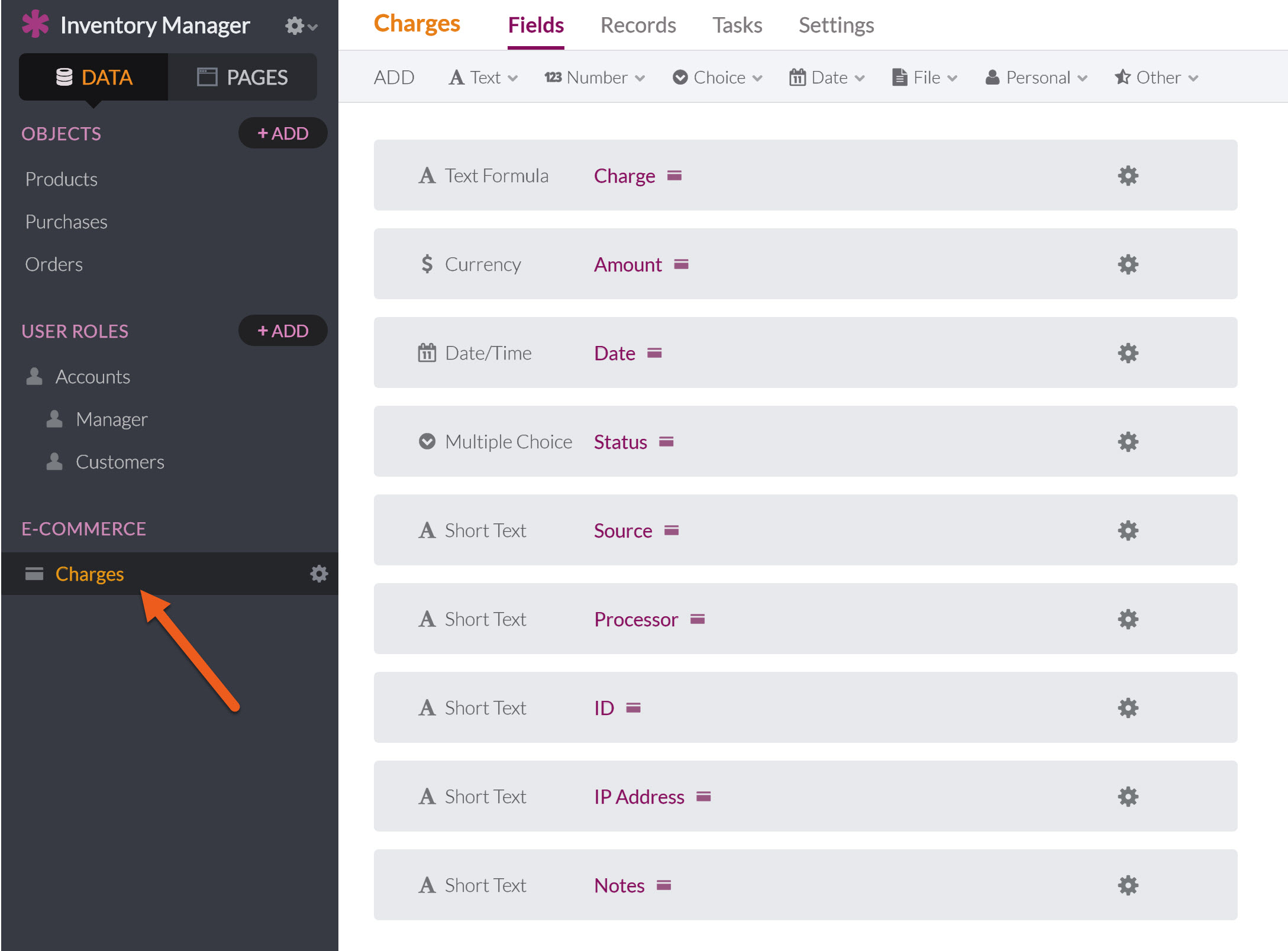Open the Source field name link
The height and width of the screenshot is (951, 1288).
click(623, 531)
